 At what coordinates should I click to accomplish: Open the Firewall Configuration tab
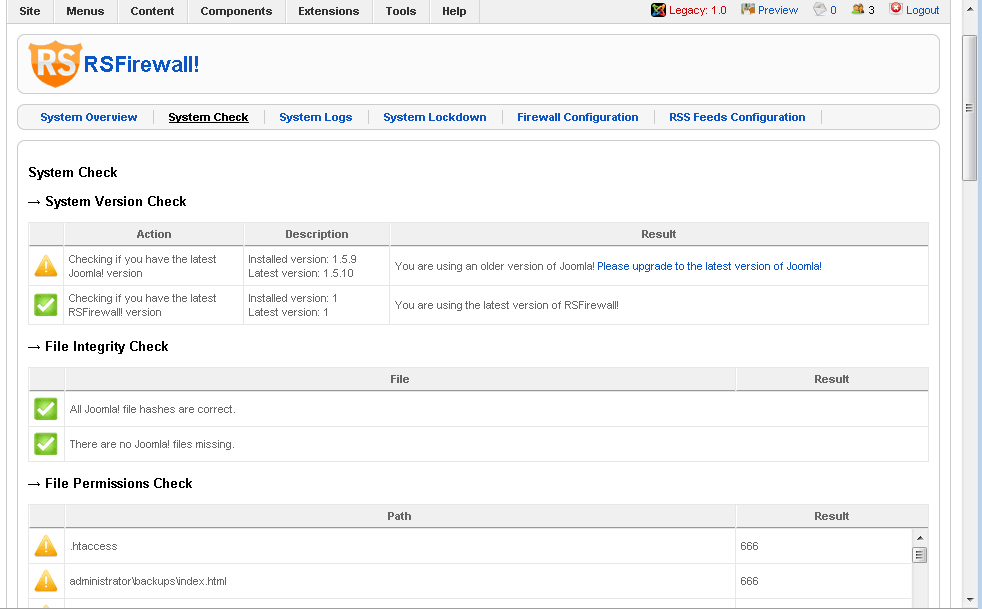[577, 117]
